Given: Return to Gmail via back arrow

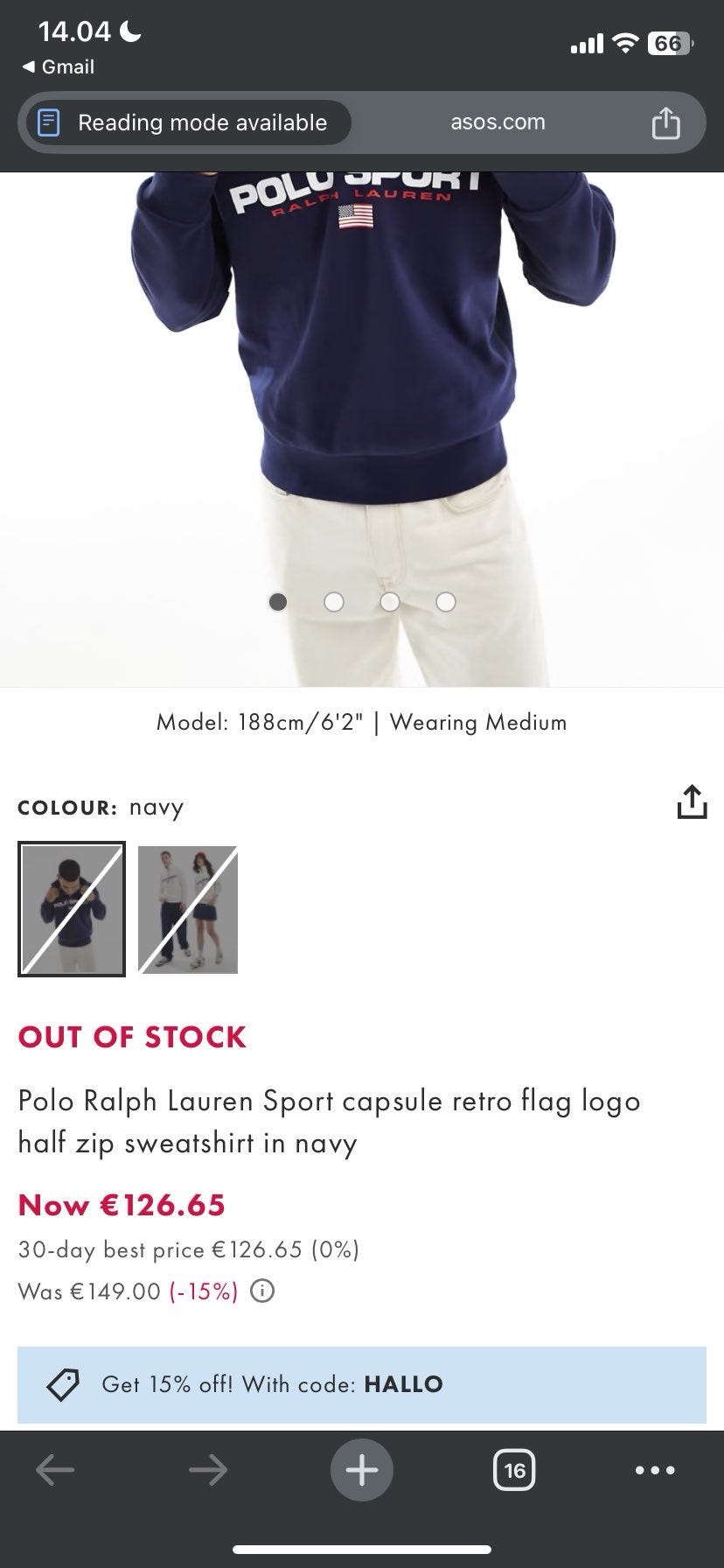Looking at the screenshot, I should (x=58, y=66).
